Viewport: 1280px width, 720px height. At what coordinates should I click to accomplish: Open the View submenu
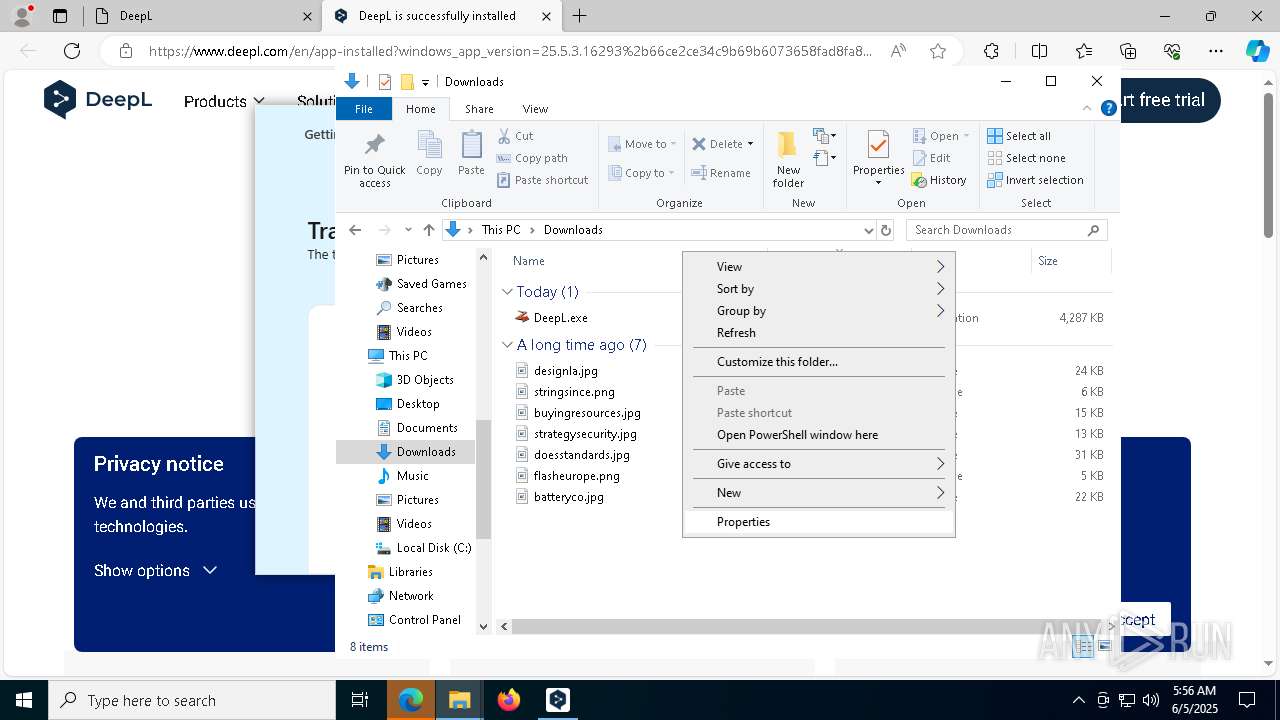click(x=819, y=267)
